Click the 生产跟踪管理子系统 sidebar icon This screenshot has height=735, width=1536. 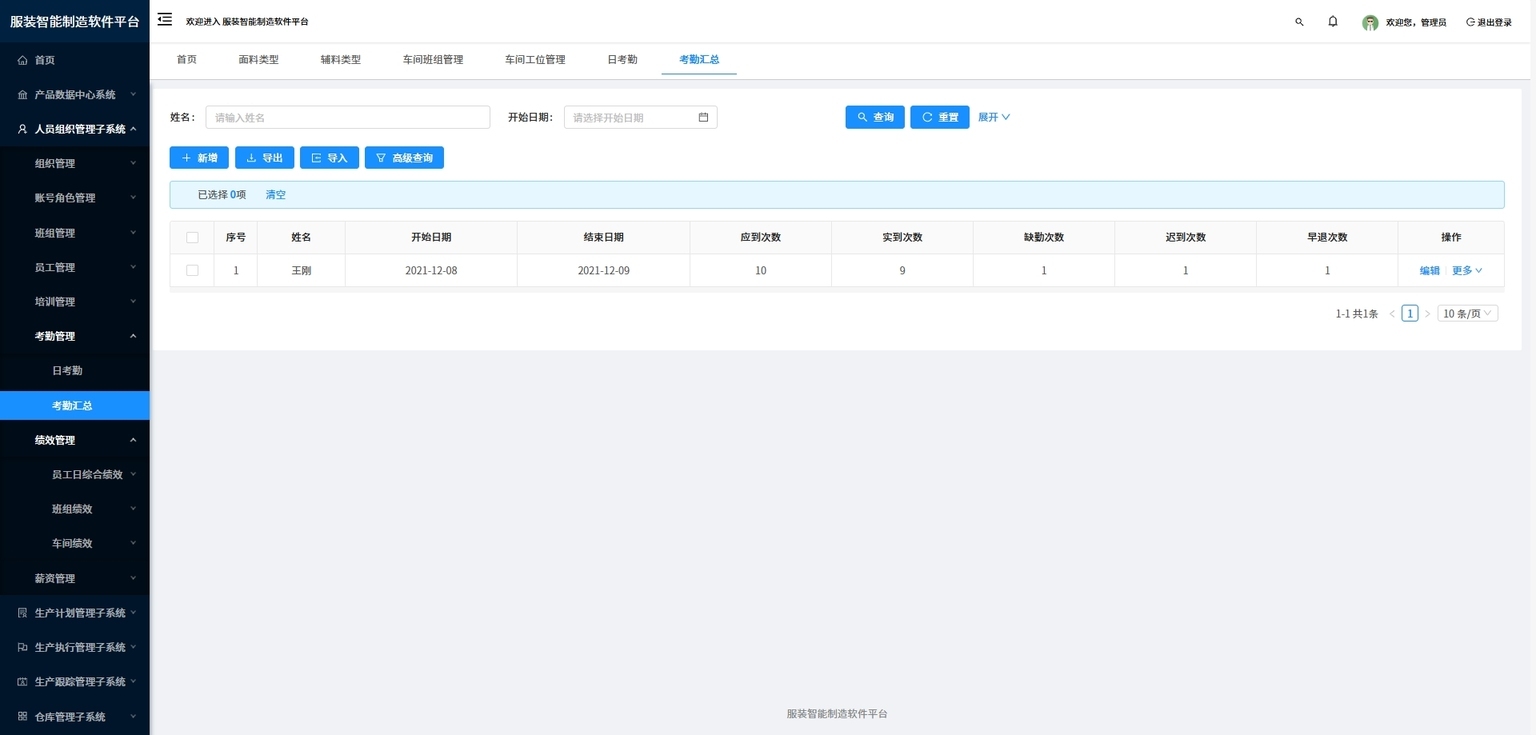(x=22, y=681)
